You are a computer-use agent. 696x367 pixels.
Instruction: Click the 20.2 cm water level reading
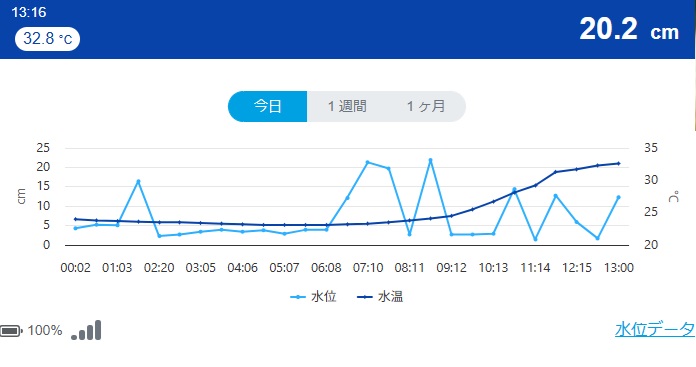(629, 29)
